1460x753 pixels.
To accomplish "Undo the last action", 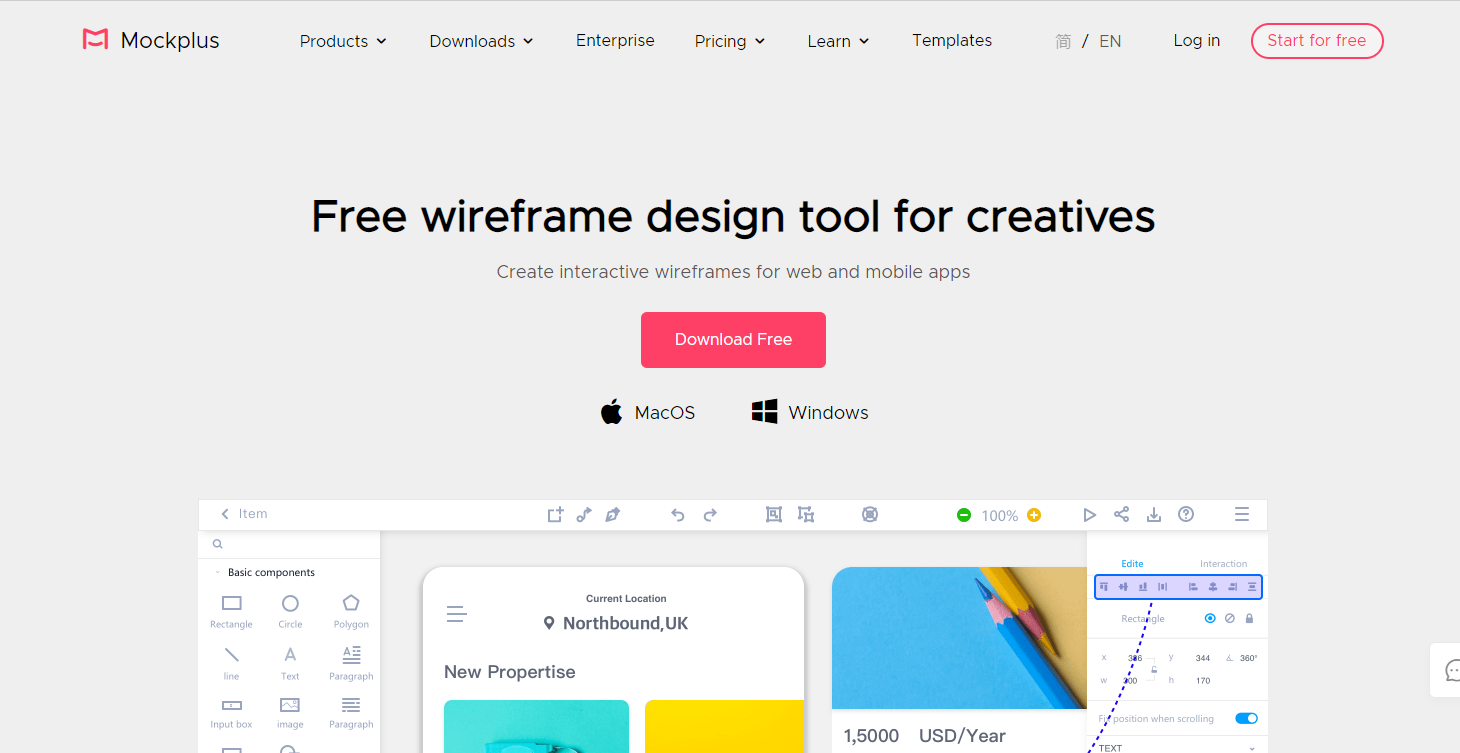I will pyautogui.click(x=678, y=515).
